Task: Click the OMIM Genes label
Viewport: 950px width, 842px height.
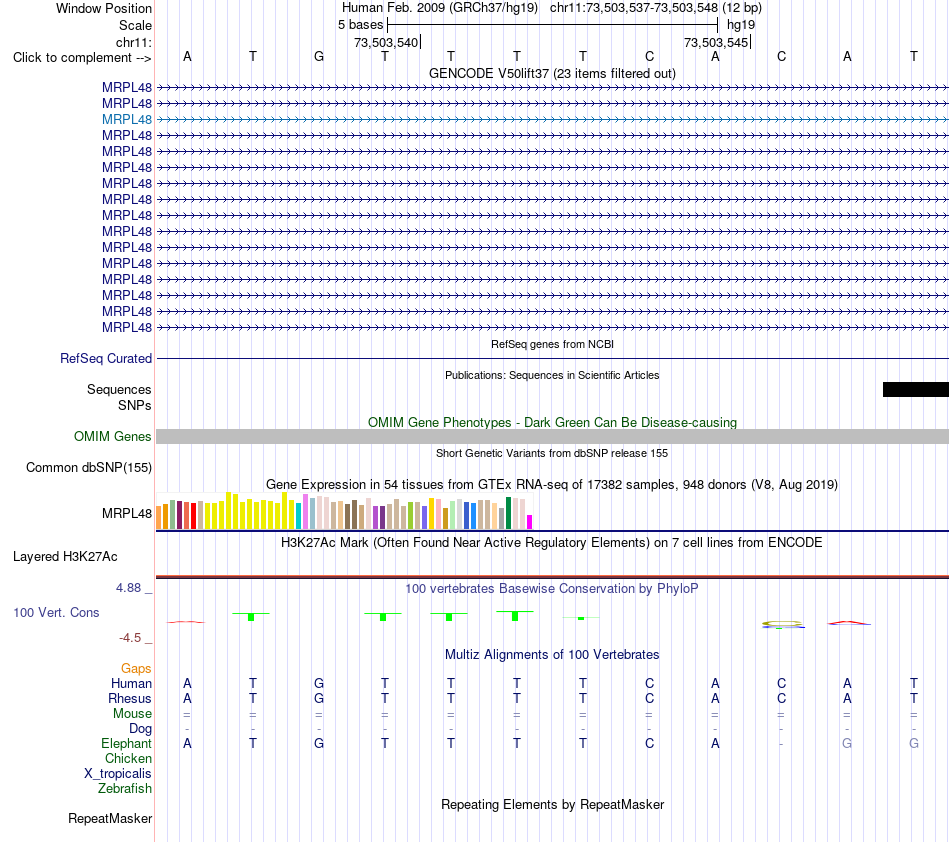Action: [x=113, y=436]
